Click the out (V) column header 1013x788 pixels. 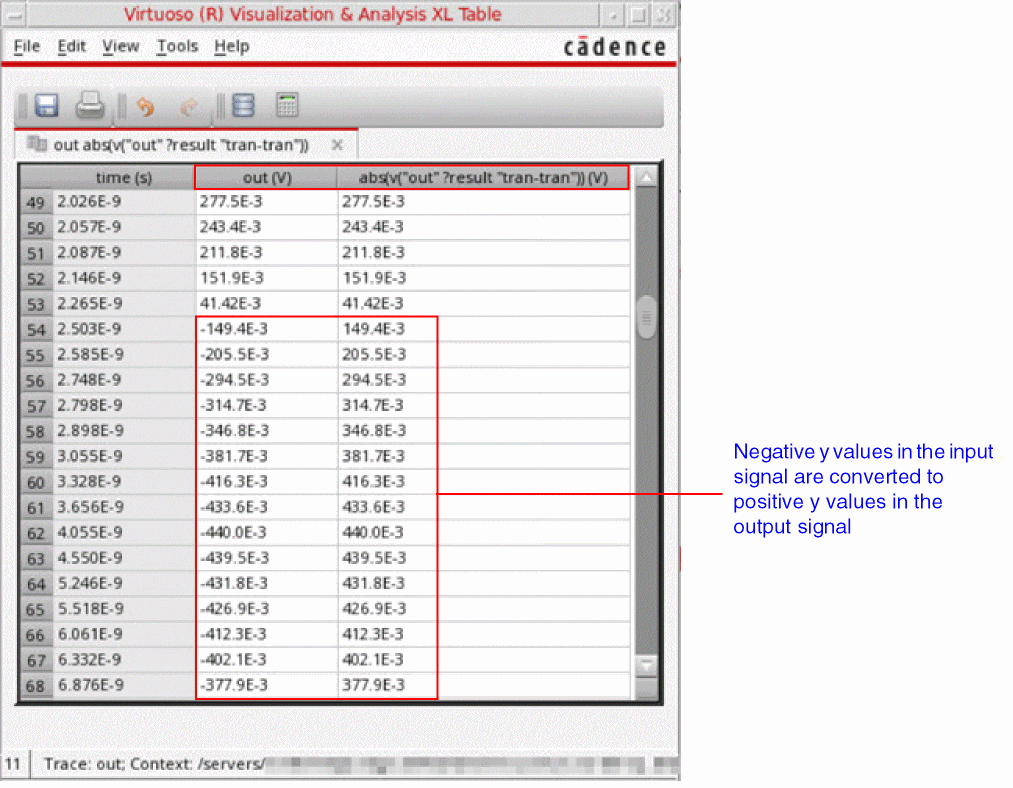point(266,178)
